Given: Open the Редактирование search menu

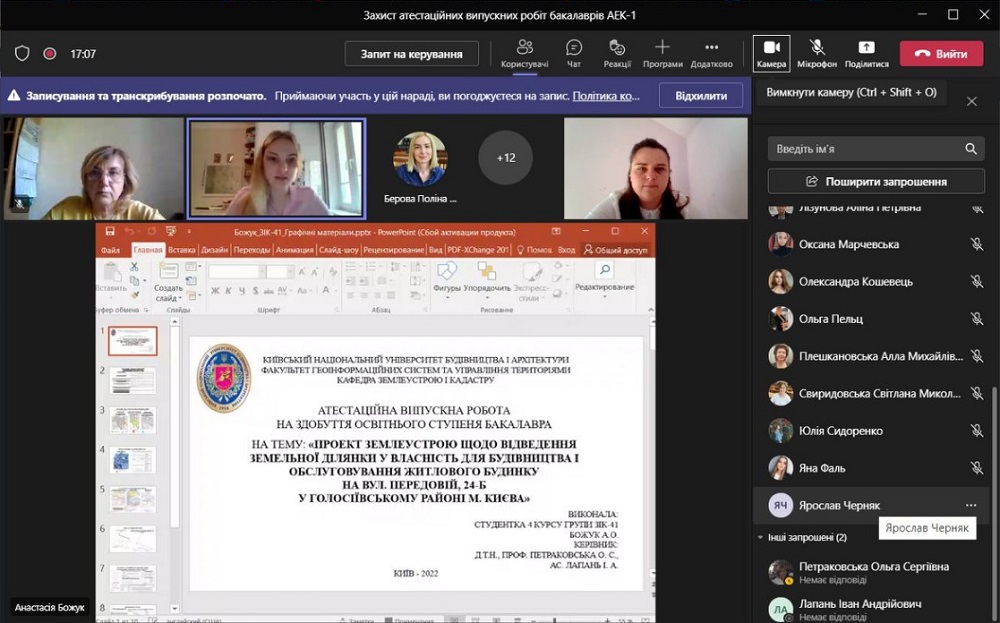Looking at the screenshot, I should point(604,278).
